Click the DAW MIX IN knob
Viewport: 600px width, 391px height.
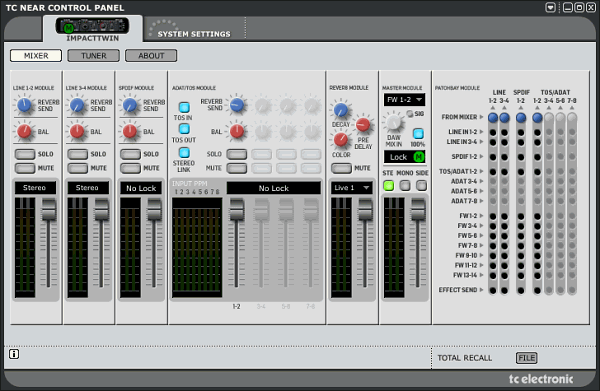[x=393, y=122]
